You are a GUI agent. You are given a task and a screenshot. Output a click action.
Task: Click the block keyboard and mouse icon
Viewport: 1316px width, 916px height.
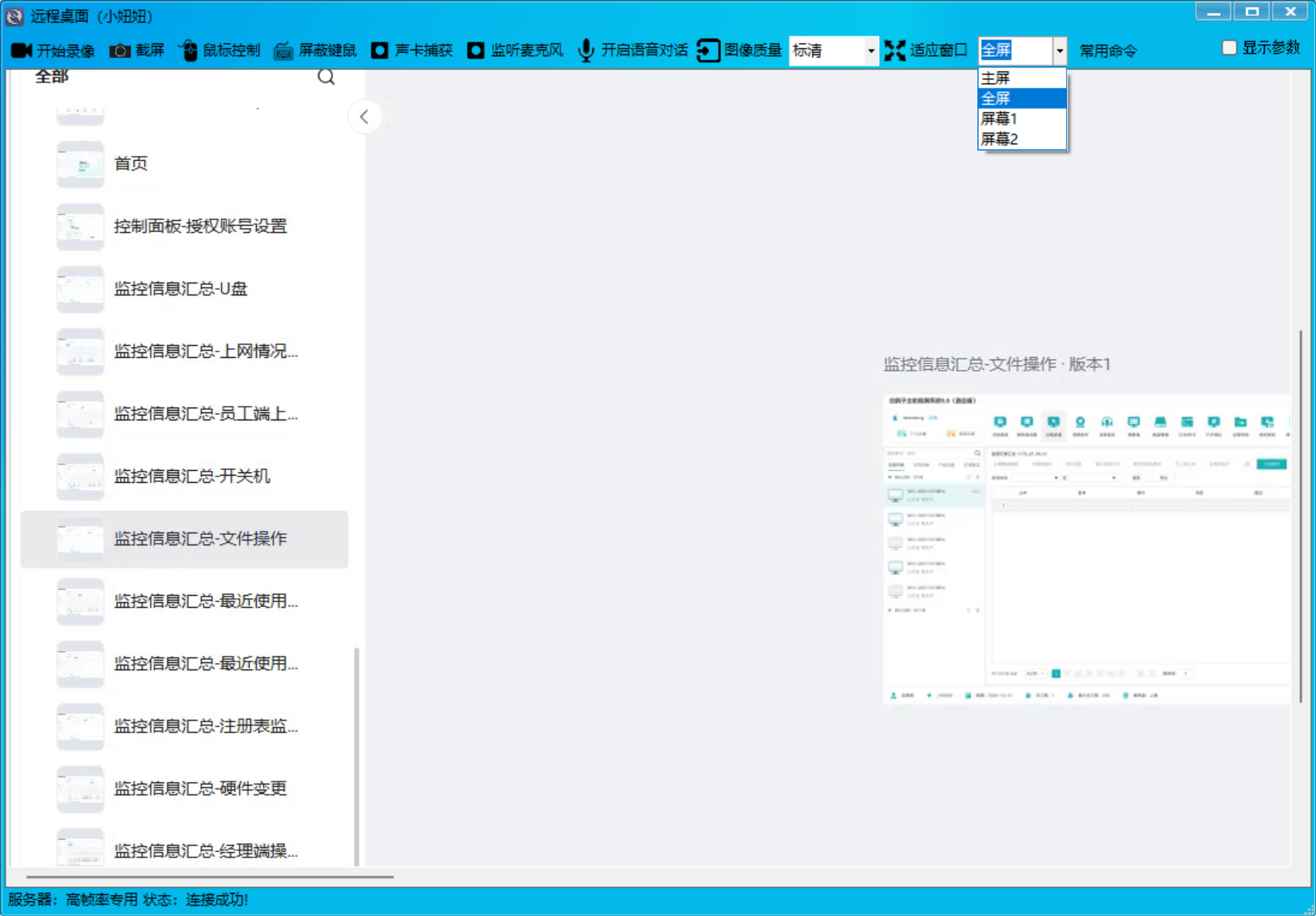click(x=283, y=50)
